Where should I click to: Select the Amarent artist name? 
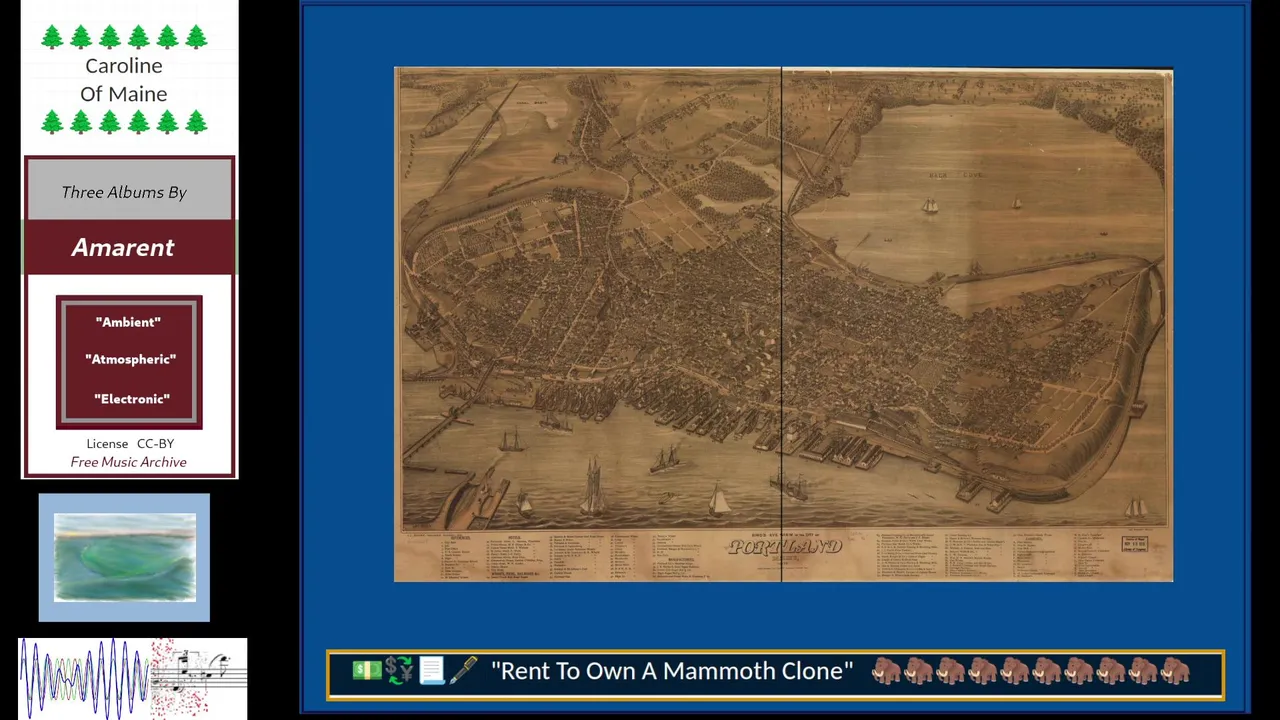123,247
